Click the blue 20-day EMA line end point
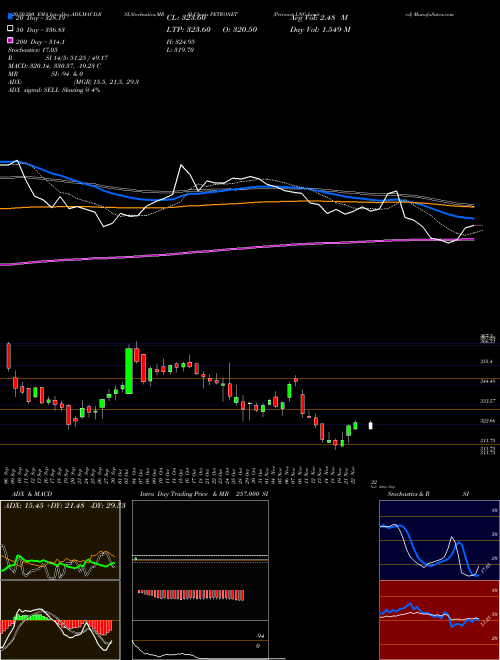The height and width of the screenshot is (660, 500). (473, 218)
